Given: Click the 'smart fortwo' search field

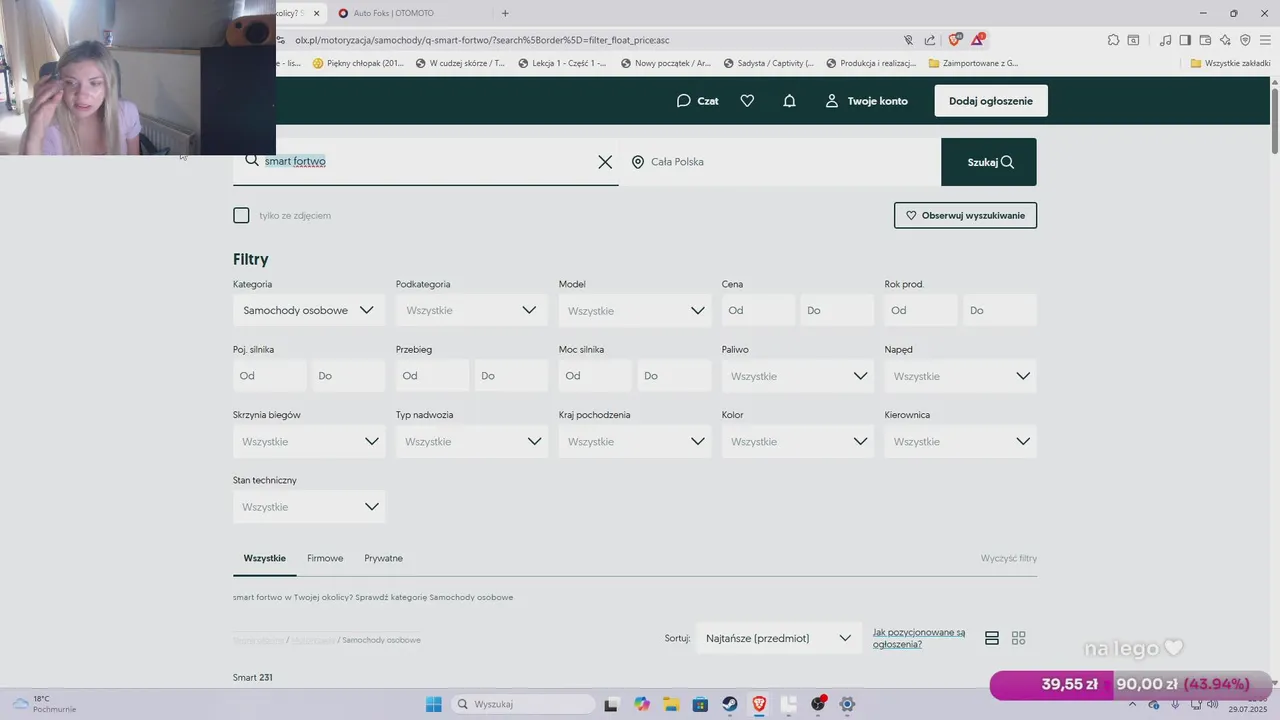Looking at the screenshot, I should click(x=428, y=162).
